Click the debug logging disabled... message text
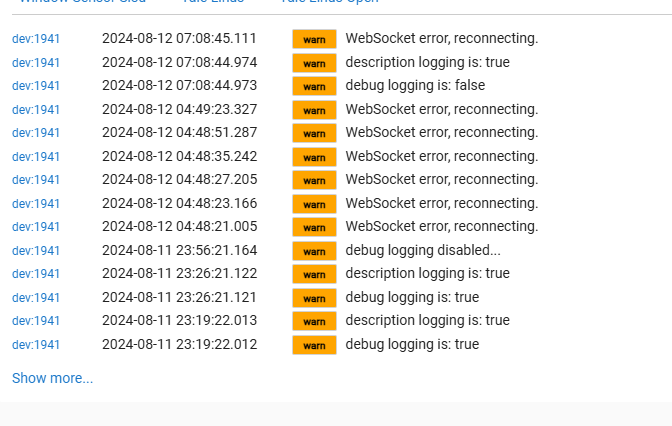The image size is (672, 426). [423, 250]
